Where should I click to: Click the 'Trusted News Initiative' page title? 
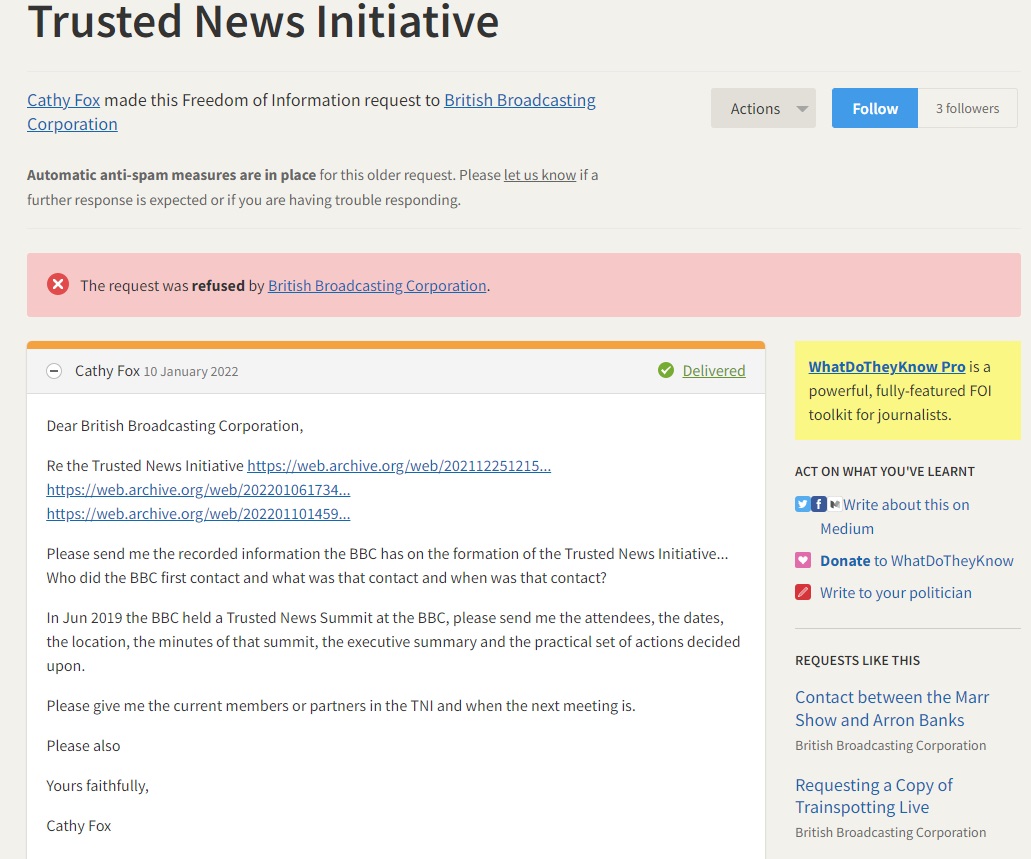click(263, 21)
